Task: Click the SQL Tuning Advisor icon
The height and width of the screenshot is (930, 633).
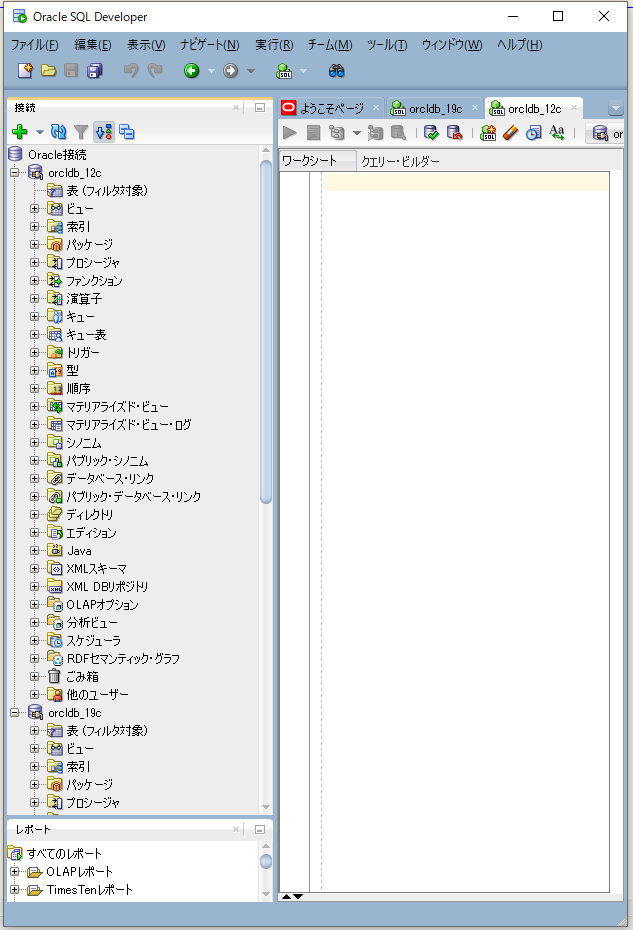Action: [398, 133]
